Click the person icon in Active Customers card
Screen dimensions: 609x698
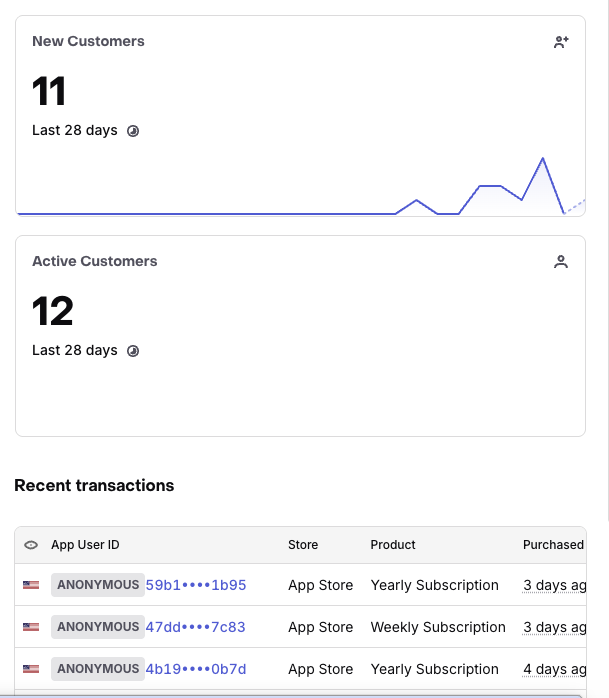[x=561, y=262]
